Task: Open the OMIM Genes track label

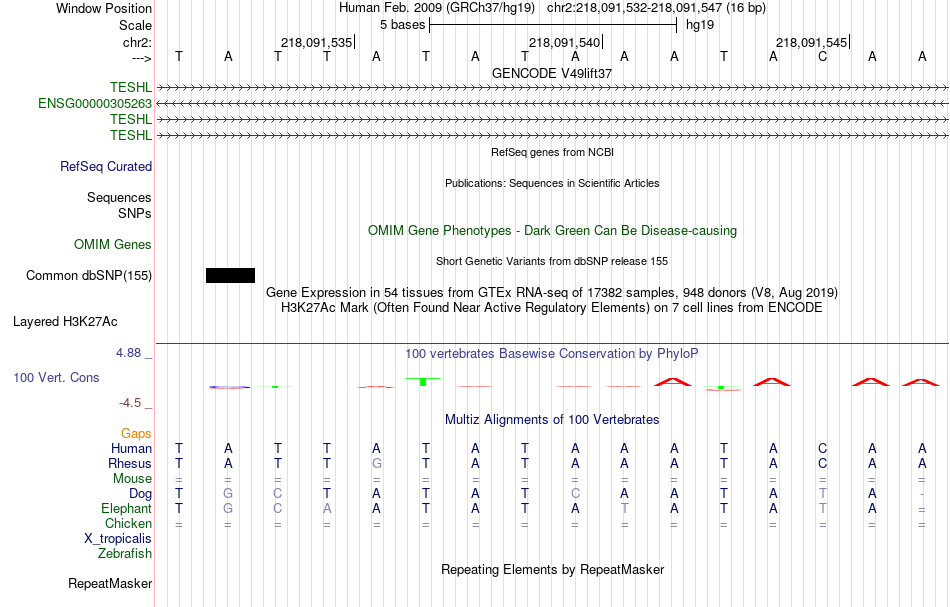Action: 113,245
